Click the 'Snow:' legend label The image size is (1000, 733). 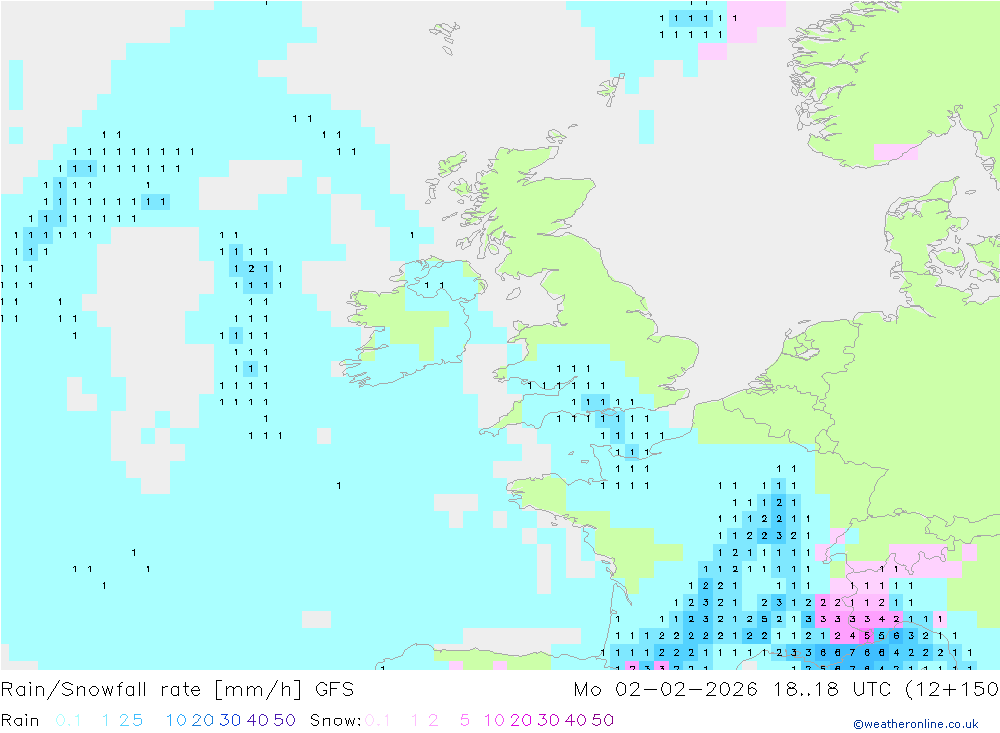click(x=335, y=720)
